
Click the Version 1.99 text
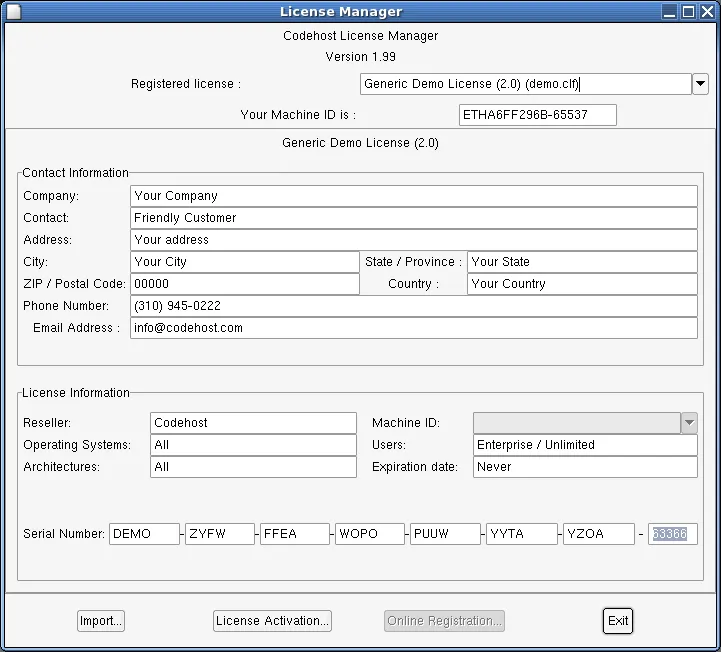click(360, 57)
